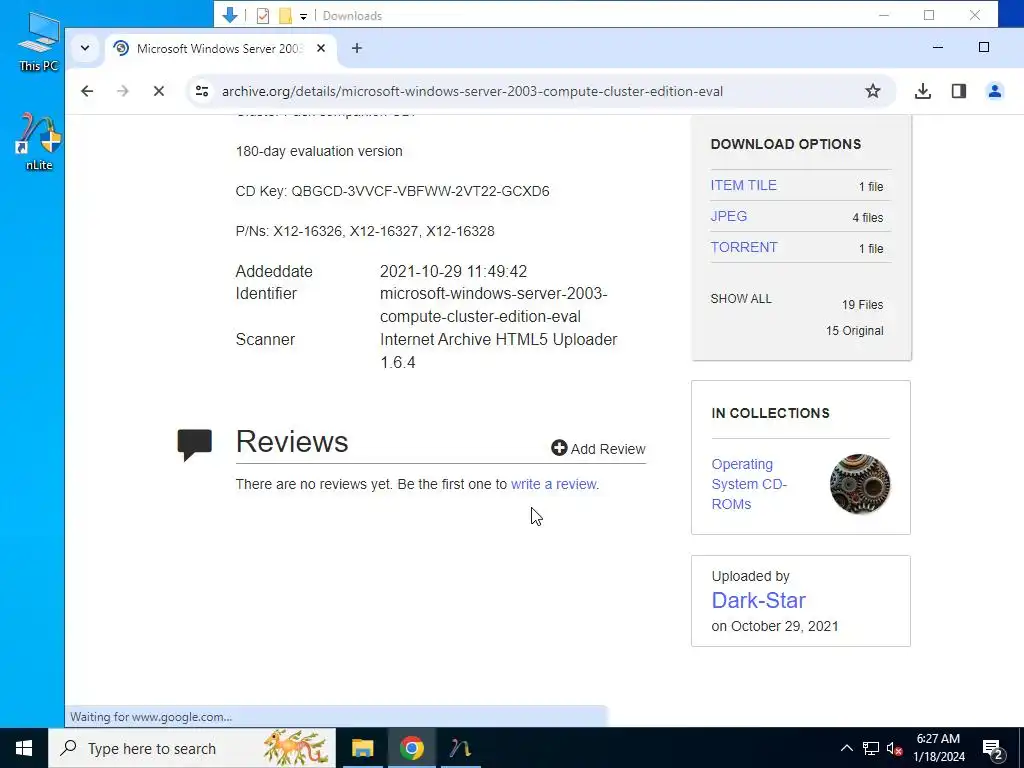
Task: Click the Addeddate value 2021-10-29 11:49:42
Action: tap(453, 272)
